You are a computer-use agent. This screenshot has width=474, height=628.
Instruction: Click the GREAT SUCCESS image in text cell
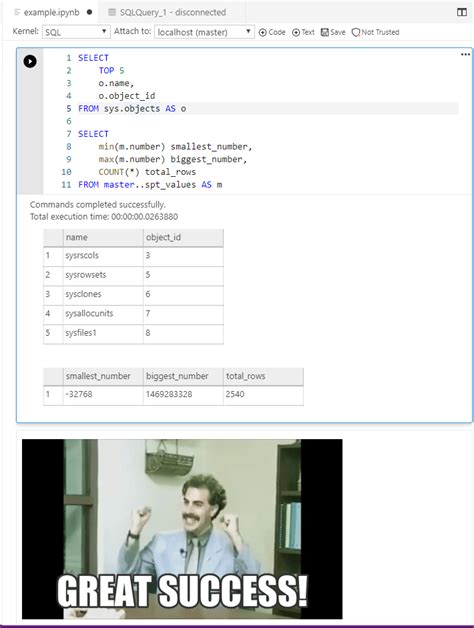coord(182,529)
